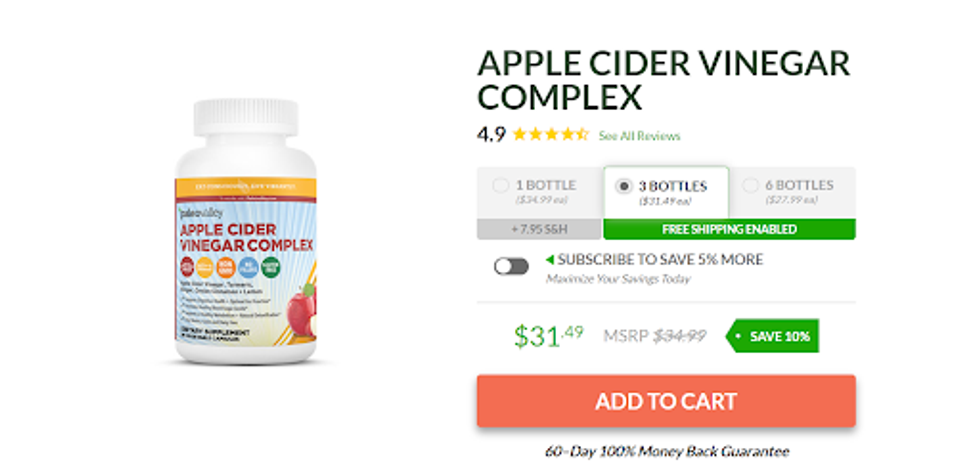The width and height of the screenshot is (980, 461).
Task: Click the $31.49 price
Action: pos(549,336)
